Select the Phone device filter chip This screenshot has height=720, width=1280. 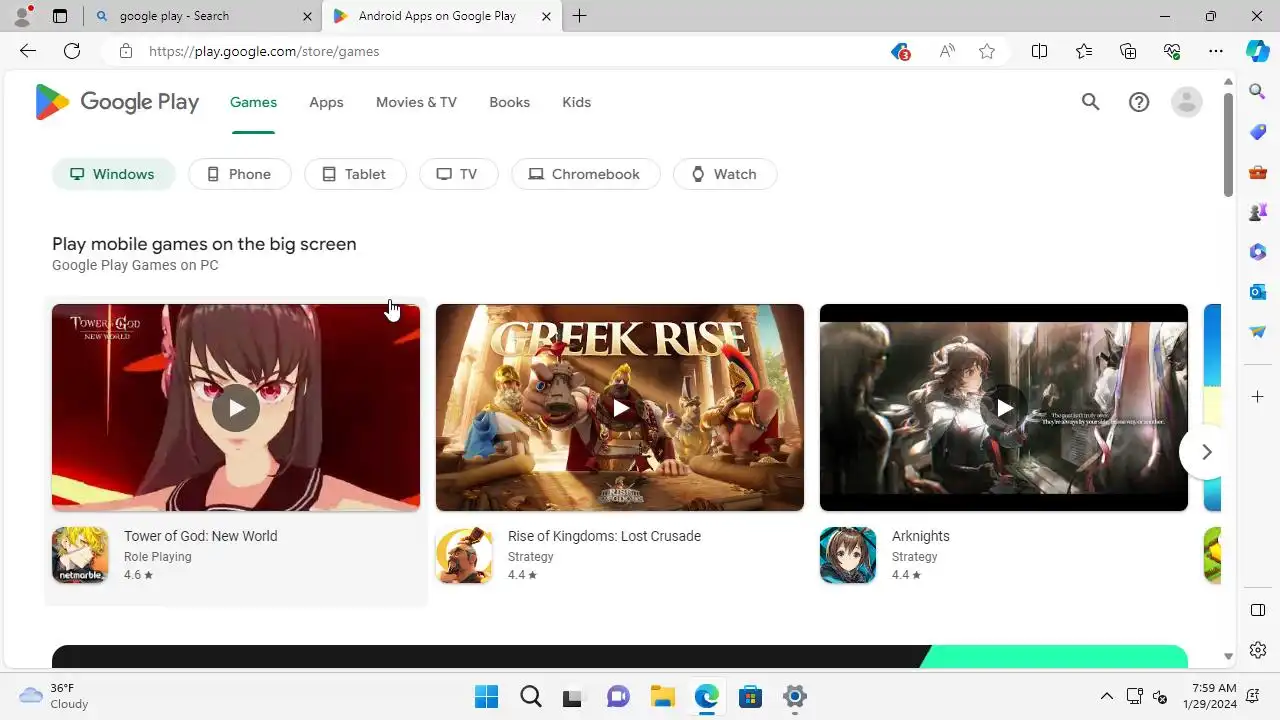(240, 174)
